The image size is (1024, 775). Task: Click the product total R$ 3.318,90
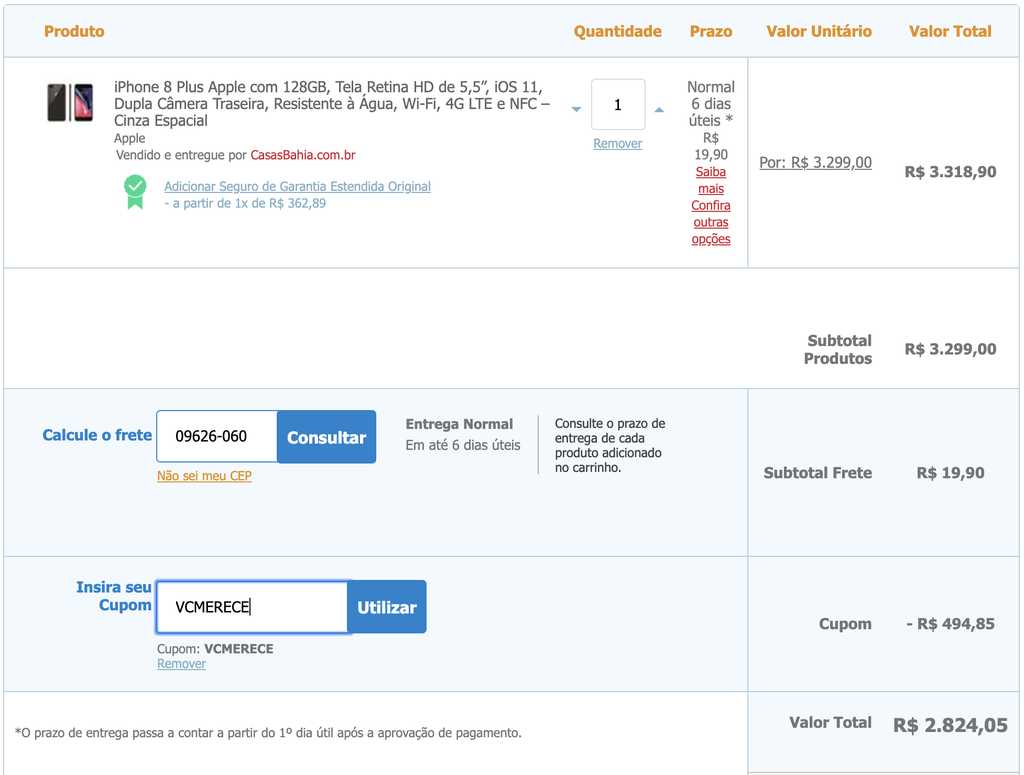click(950, 172)
